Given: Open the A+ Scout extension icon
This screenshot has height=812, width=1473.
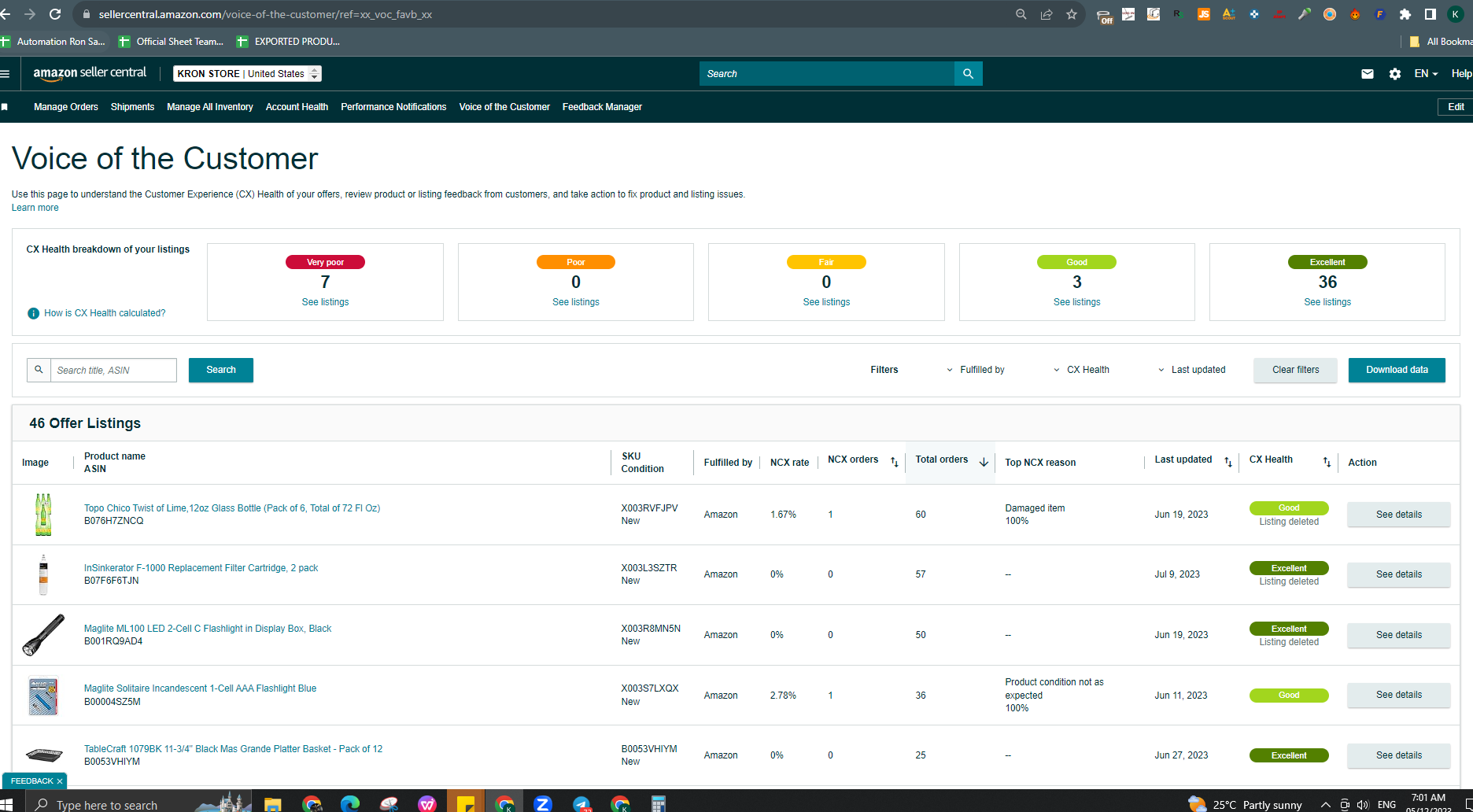Looking at the screenshot, I should [x=1229, y=14].
